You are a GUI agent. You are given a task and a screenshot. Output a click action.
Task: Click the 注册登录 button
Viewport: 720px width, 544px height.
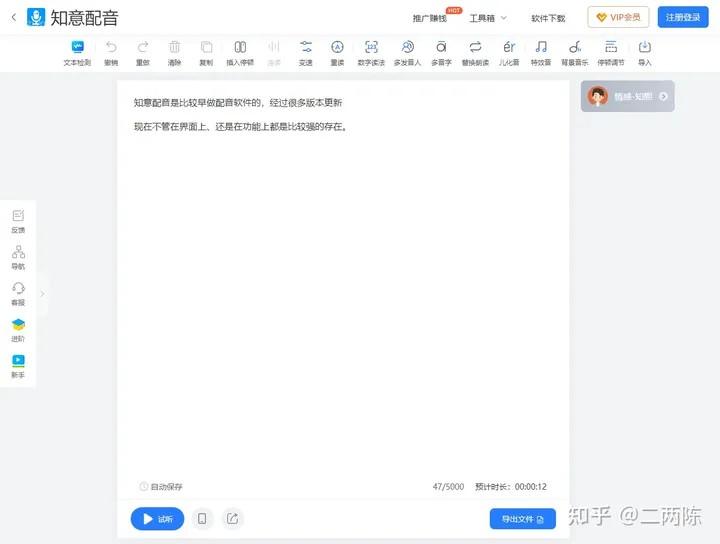[x=683, y=17]
